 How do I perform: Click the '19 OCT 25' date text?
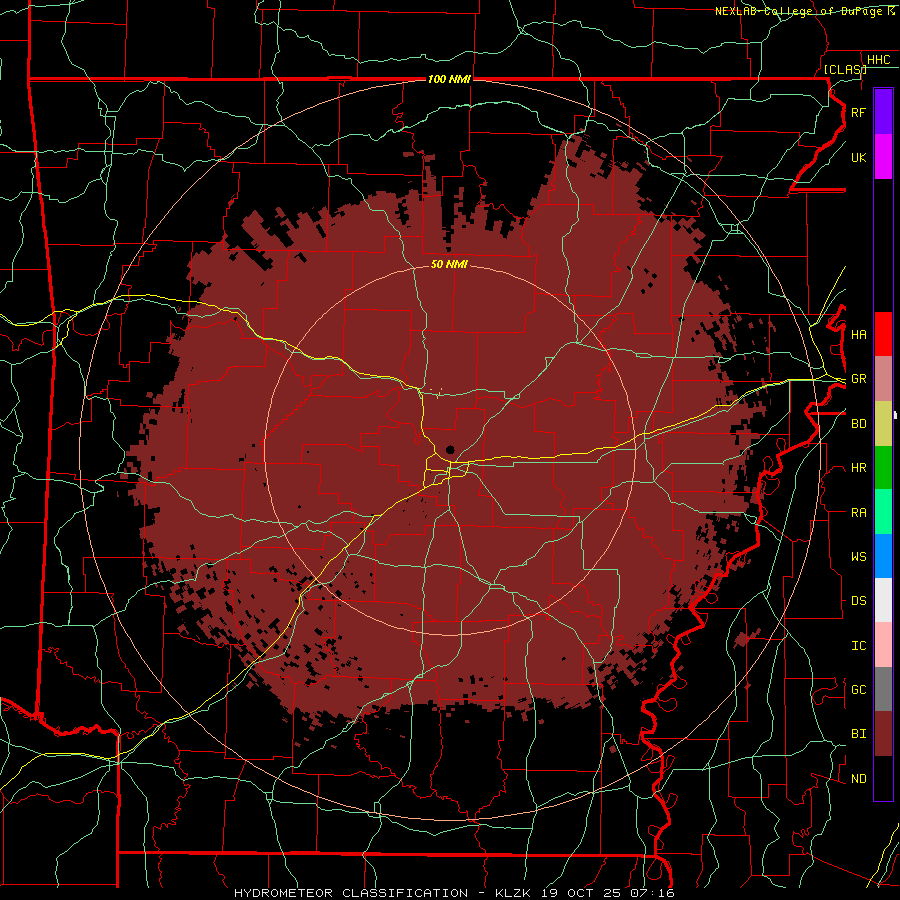(583, 893)
